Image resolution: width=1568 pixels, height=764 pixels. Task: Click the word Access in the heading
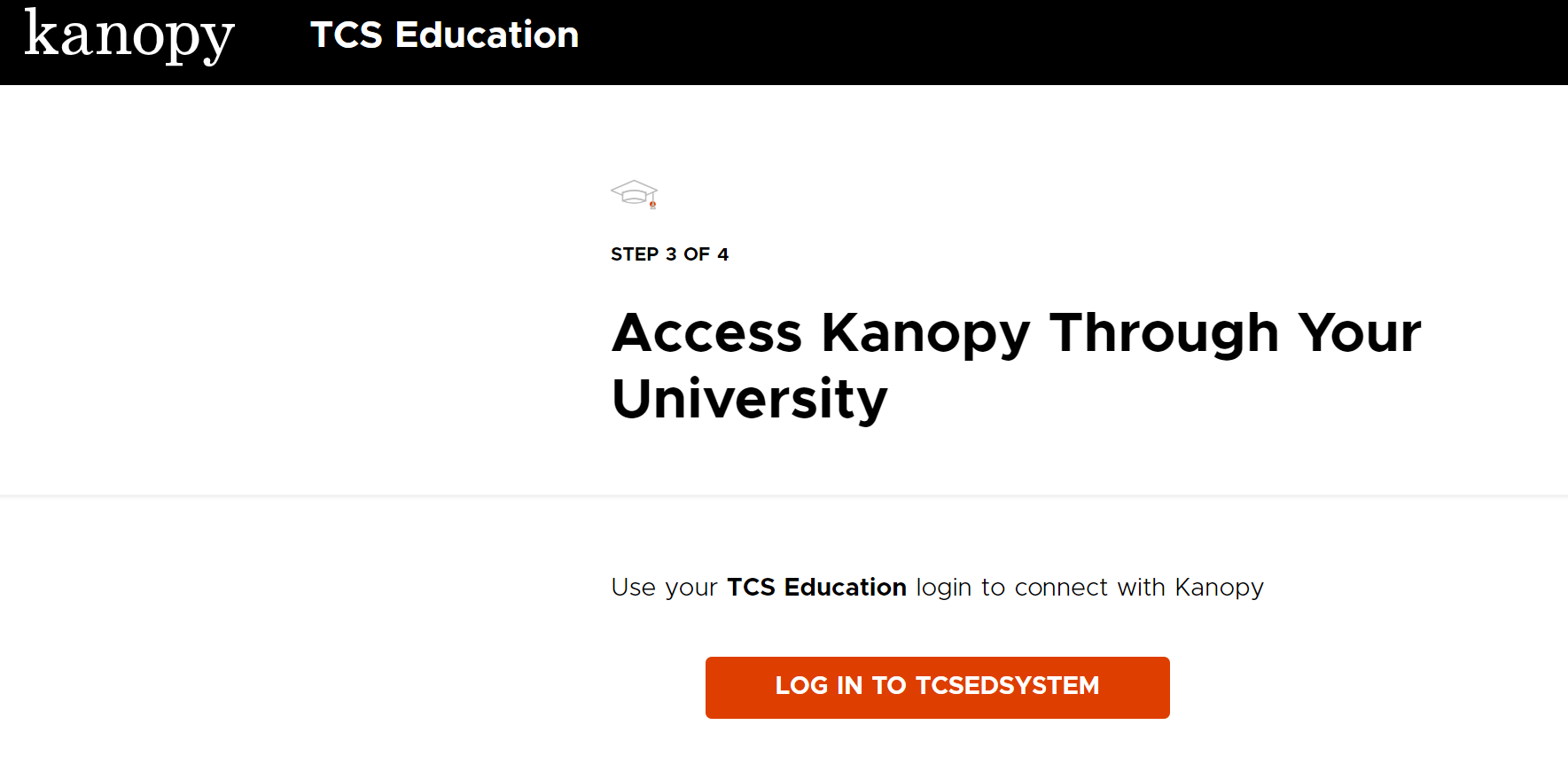707,333
